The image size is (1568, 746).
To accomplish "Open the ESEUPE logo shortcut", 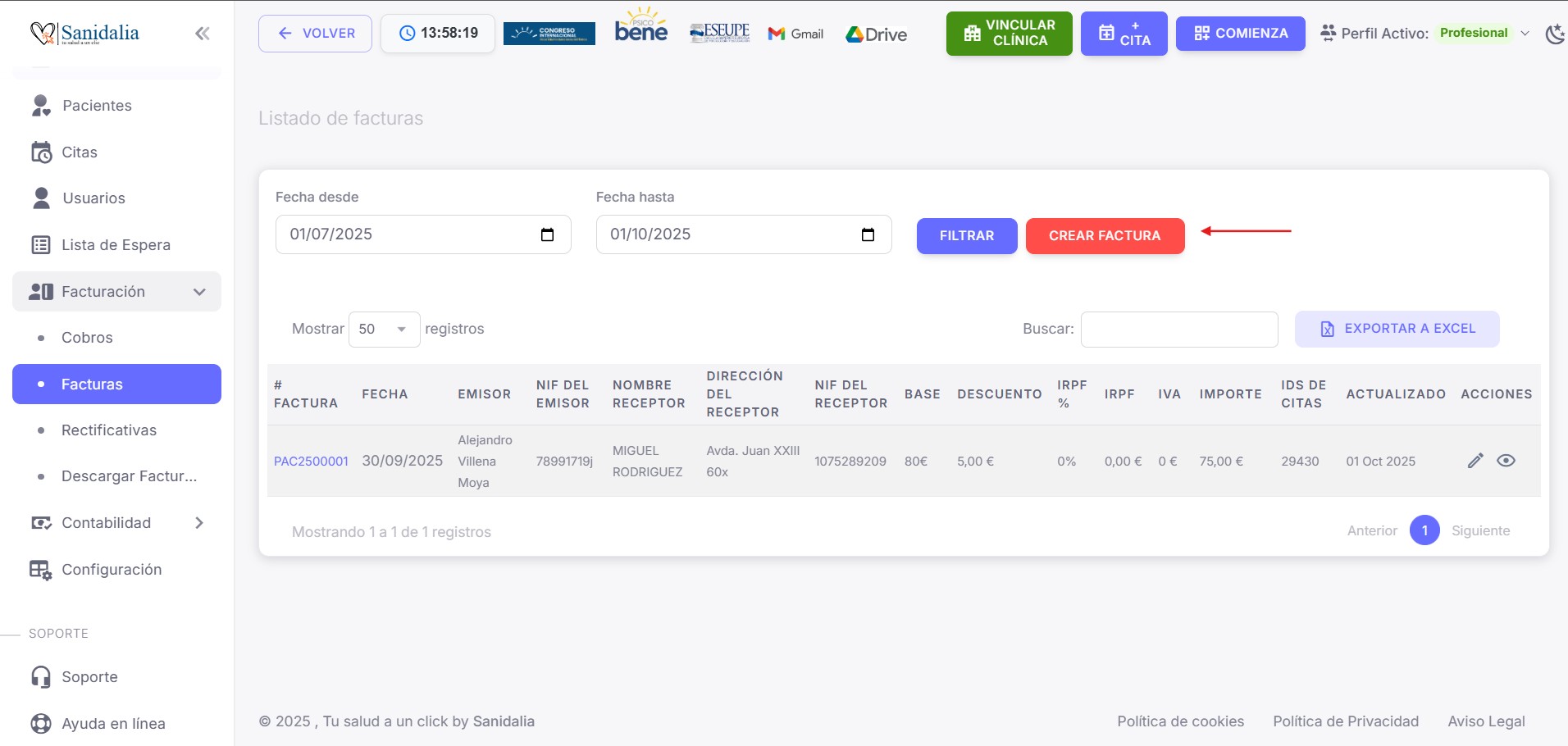I will (x=719, y=33).
